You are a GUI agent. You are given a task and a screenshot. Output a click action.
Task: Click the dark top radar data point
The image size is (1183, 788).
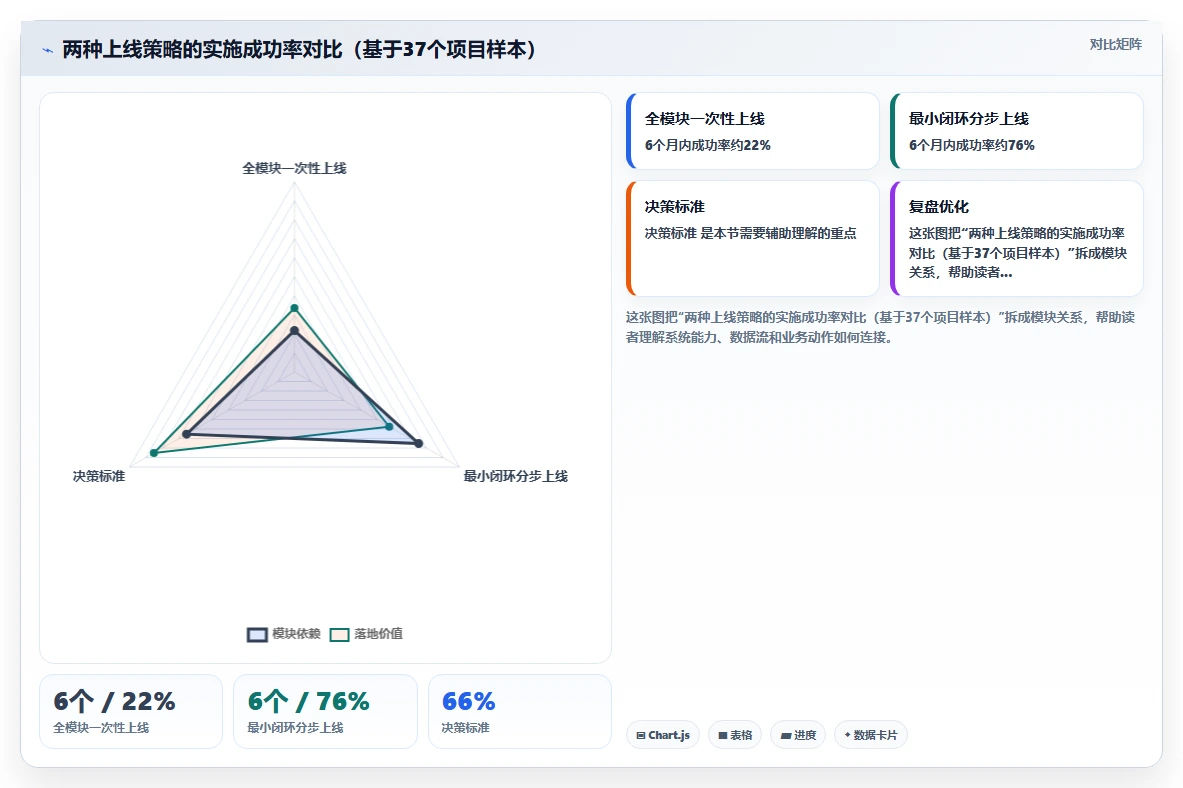(x=294, y=331)
